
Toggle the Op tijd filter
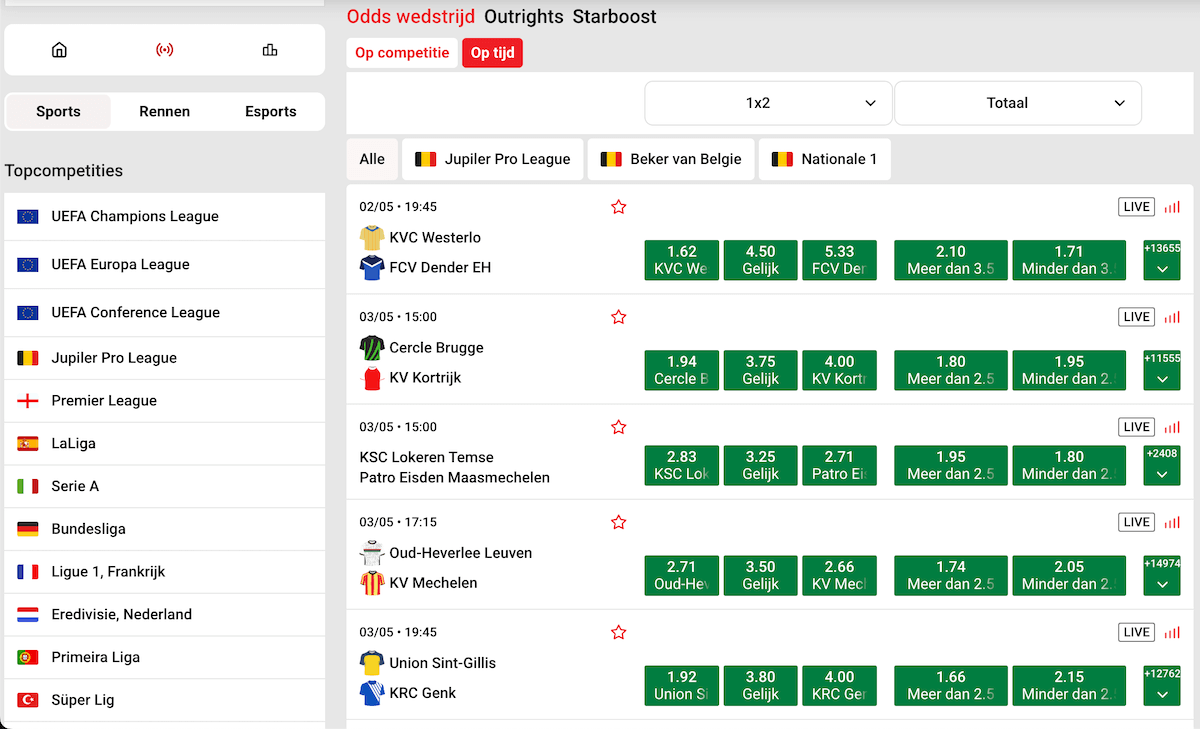(492, 52)
